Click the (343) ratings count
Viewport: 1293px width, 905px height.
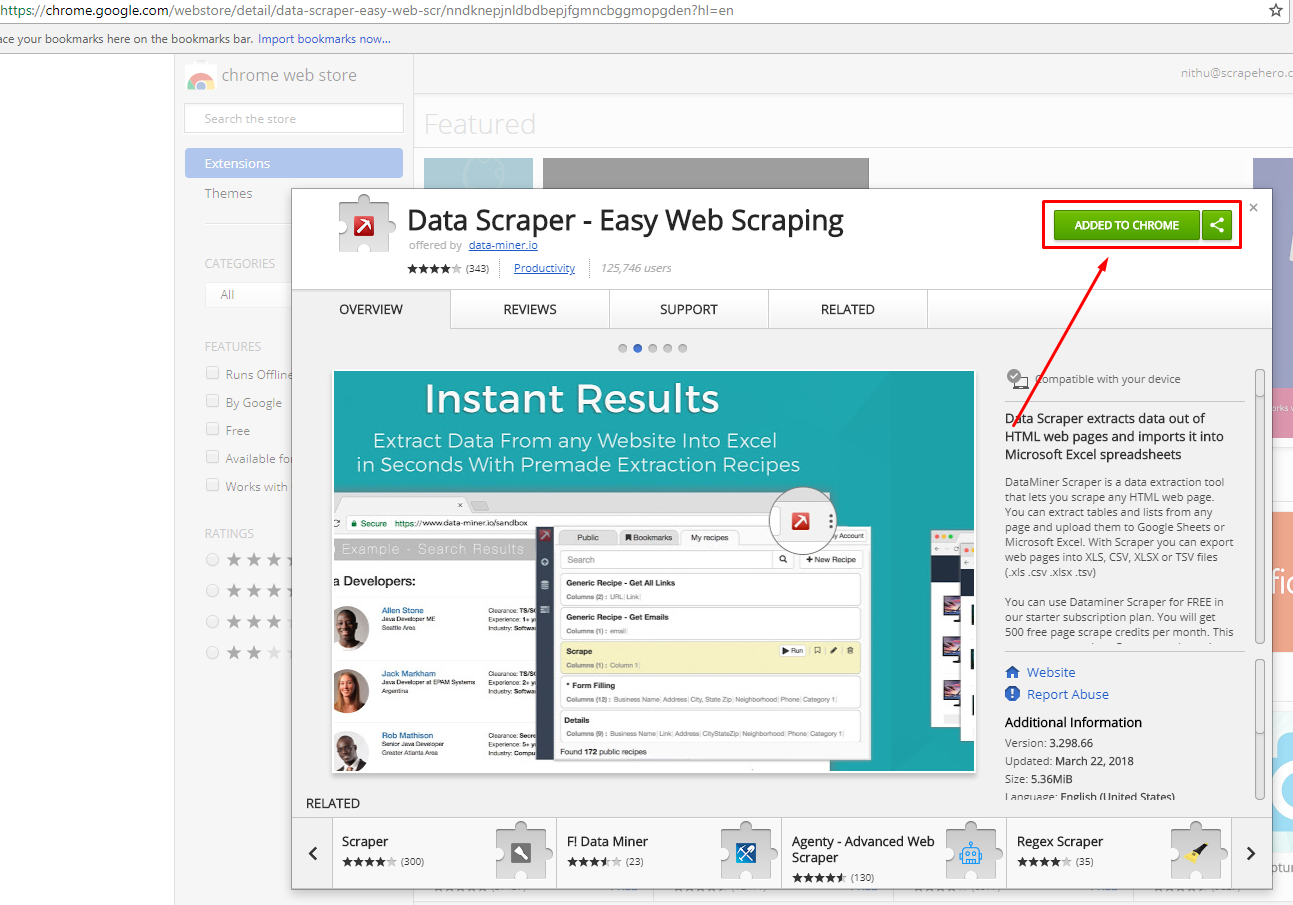point(477,268)
